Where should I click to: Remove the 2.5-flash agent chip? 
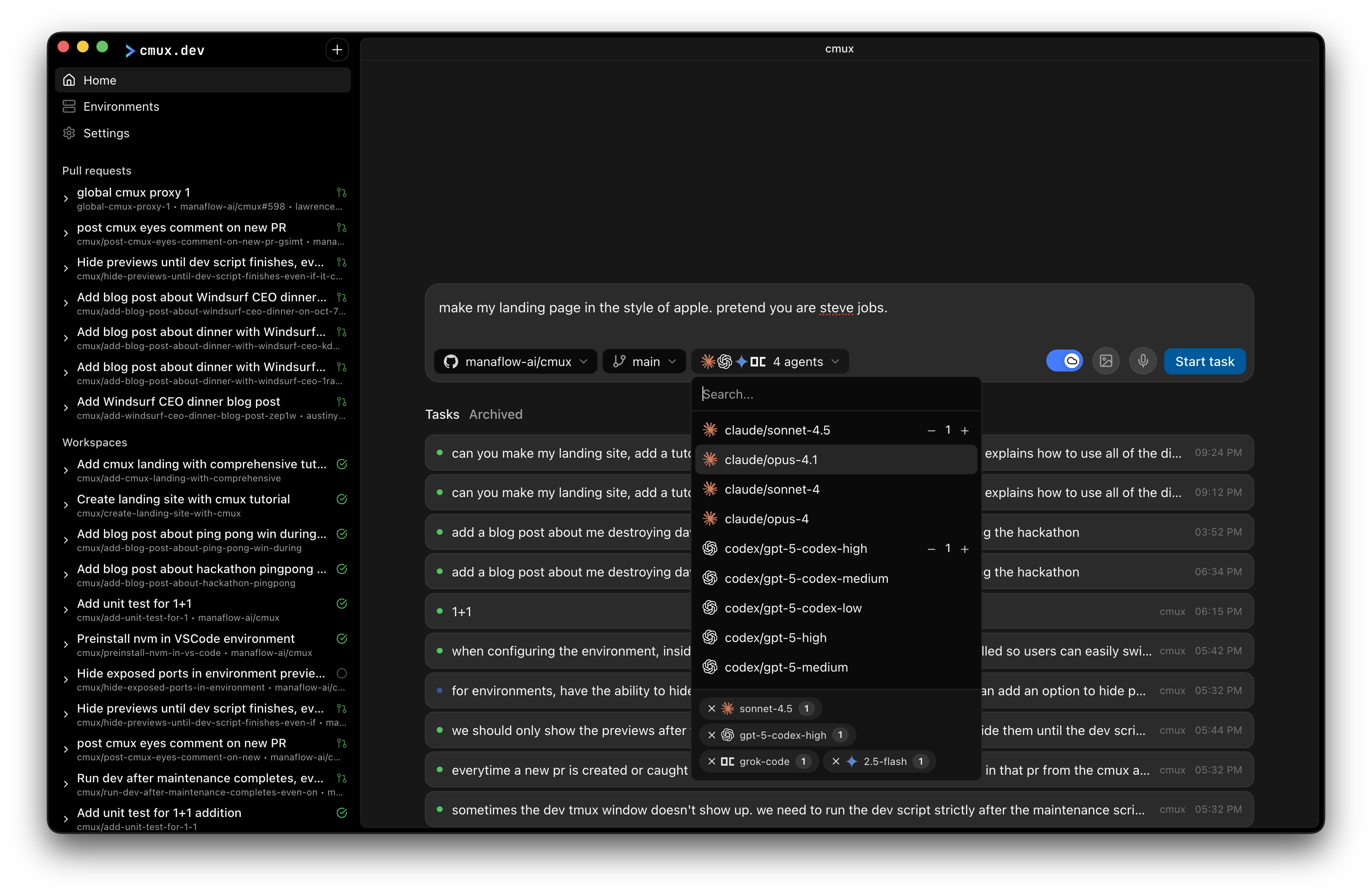(x=836, y=762)
